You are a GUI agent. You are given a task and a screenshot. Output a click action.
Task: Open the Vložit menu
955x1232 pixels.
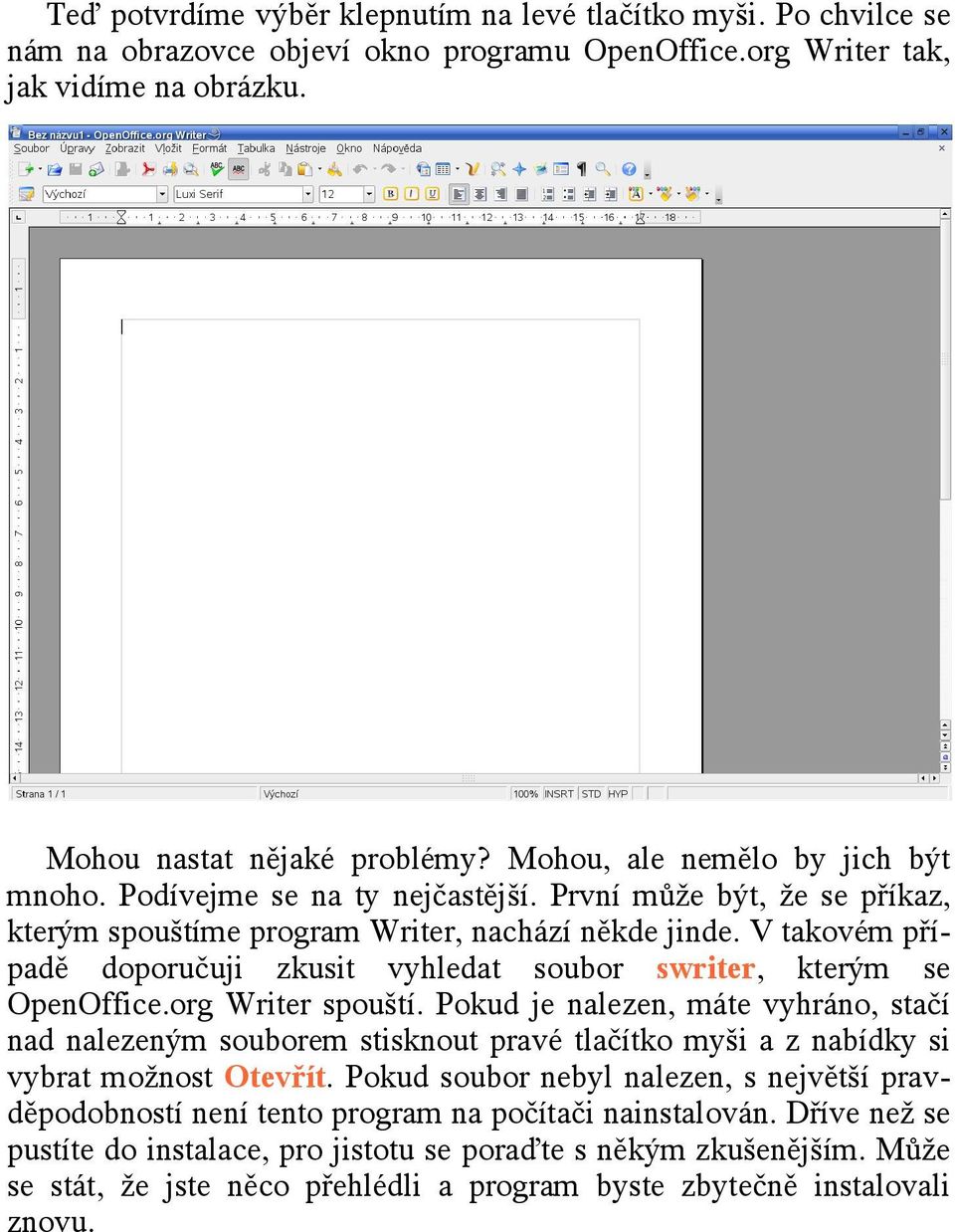(x=168, y=148)
